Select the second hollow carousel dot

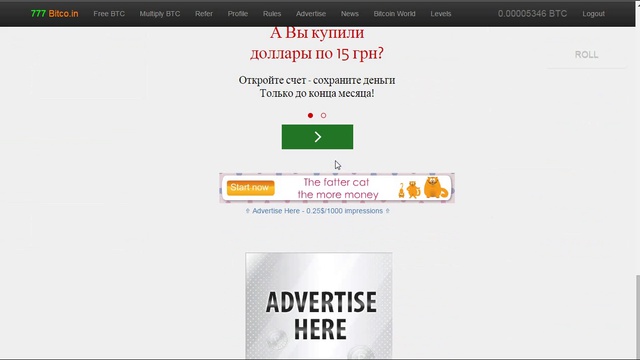(x=323, y=116)
